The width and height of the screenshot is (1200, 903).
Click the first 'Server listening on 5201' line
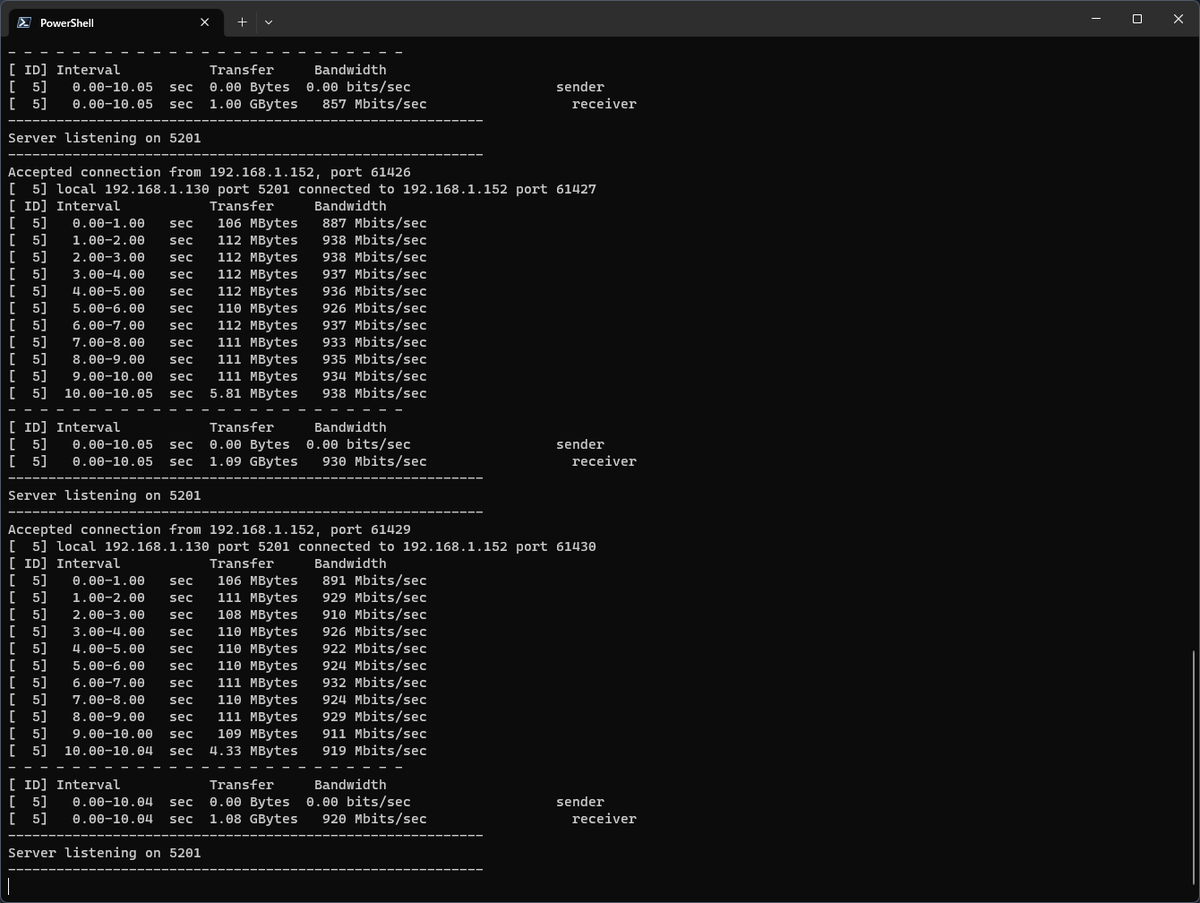pos(104,138)
